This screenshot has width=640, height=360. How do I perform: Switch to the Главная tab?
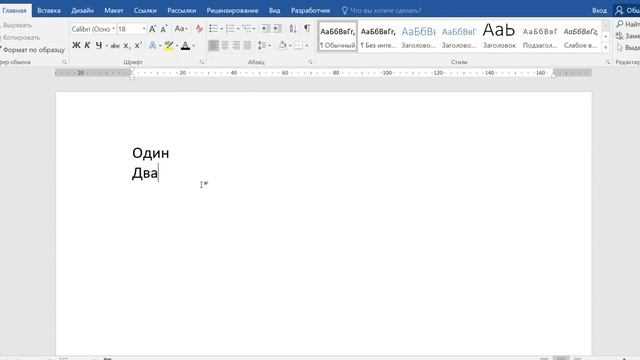coord(15,11)
